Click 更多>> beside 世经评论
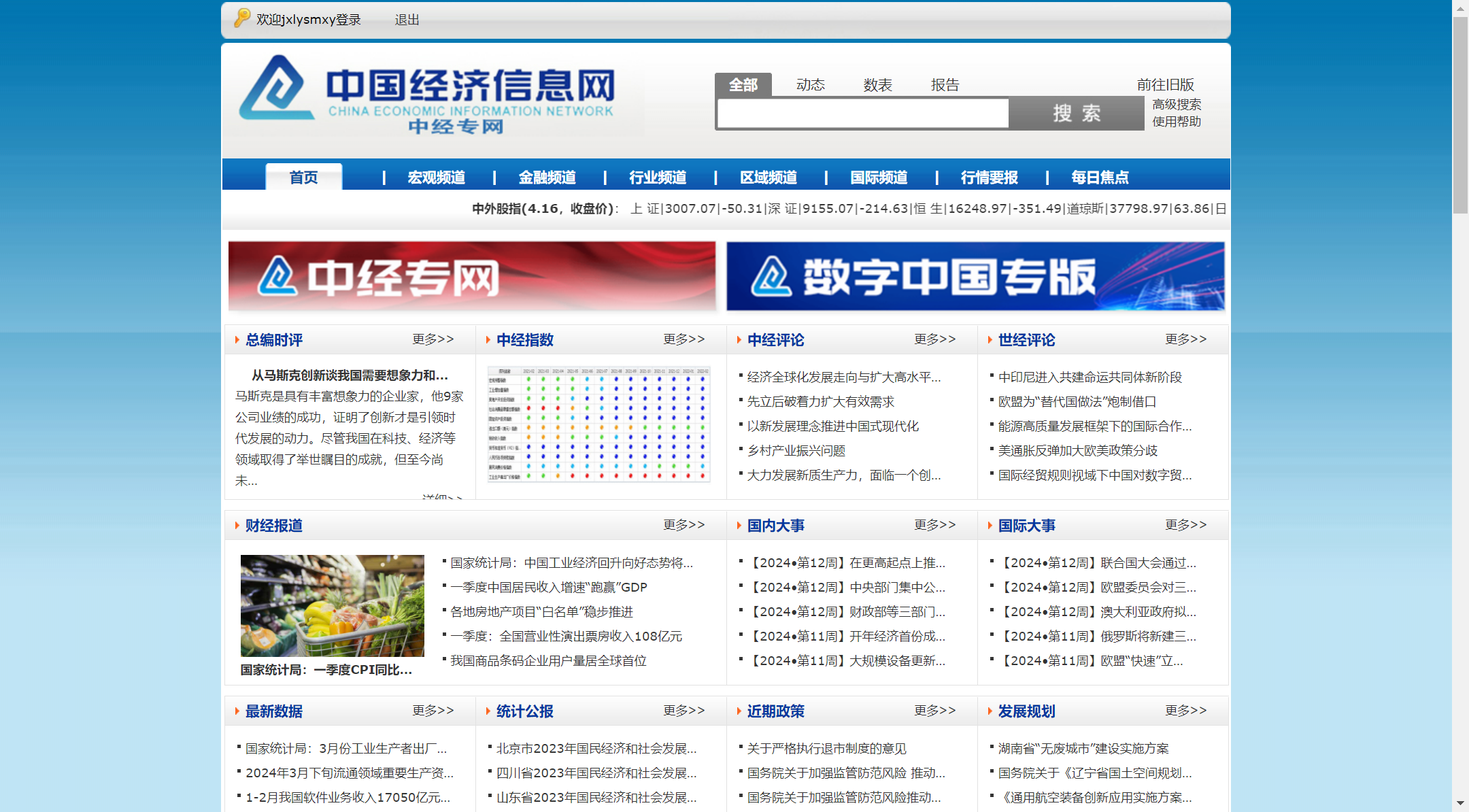Image resolution: width=1469 pixels, height=812 pixels. [1185, 339]
